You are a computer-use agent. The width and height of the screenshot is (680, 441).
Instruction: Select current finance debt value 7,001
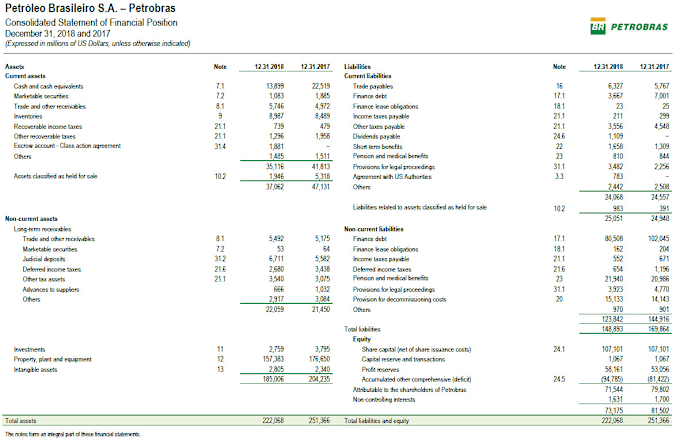tap(661, 96)
